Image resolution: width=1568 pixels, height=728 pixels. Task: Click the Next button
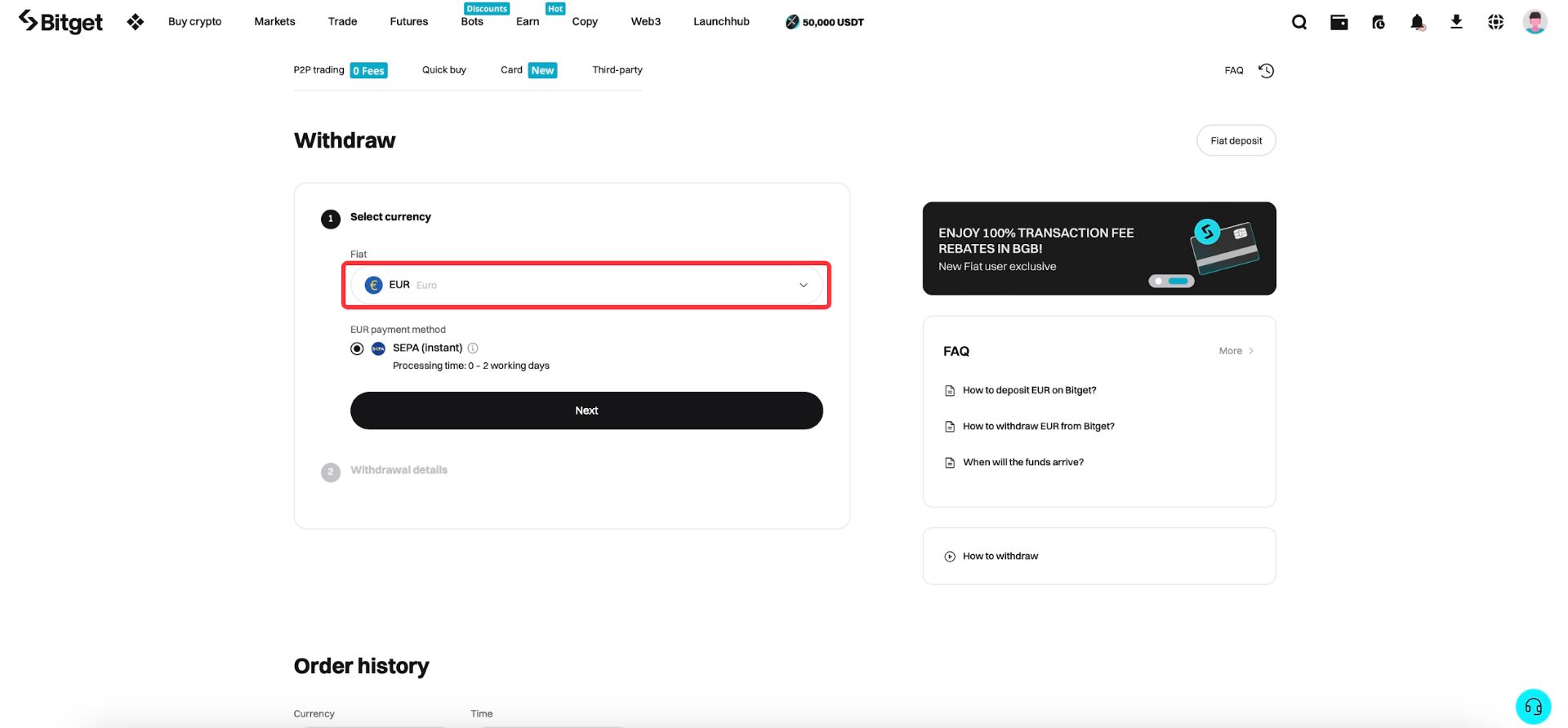(586, 411)
